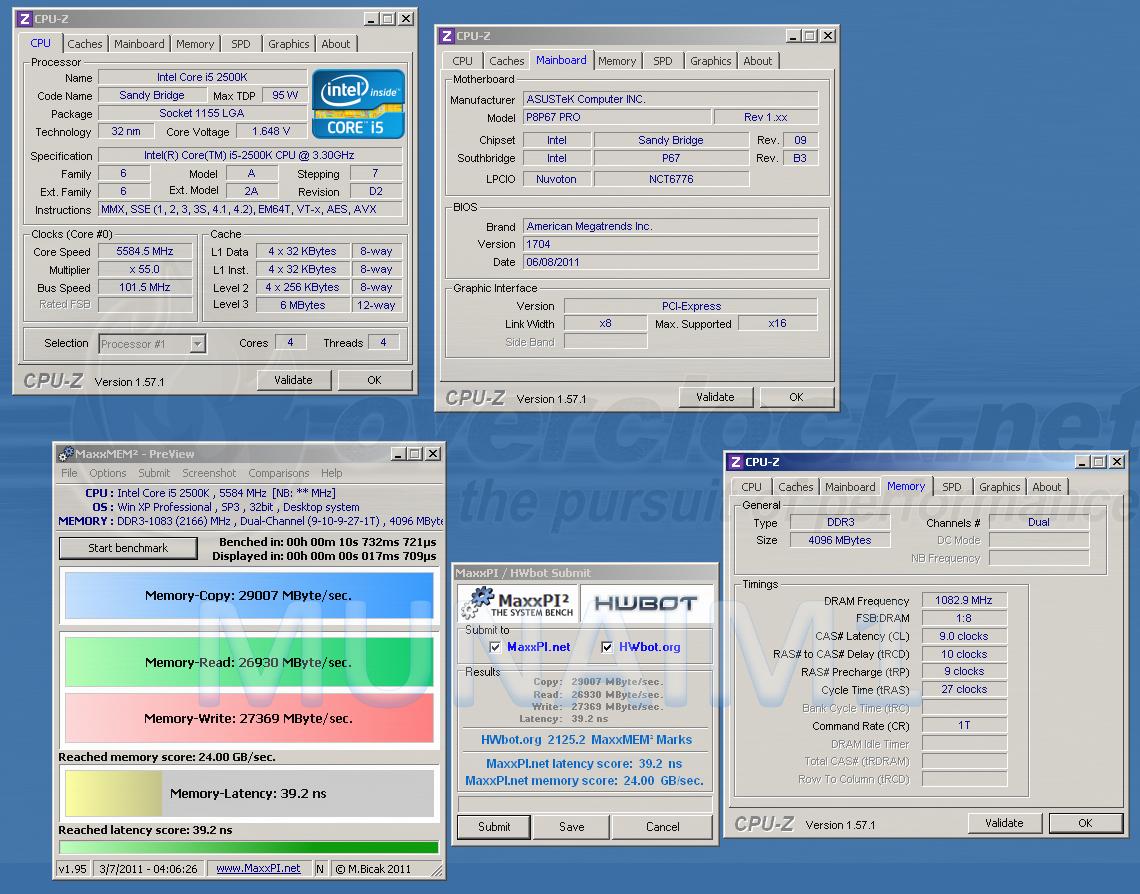Switch to Graphics tab in Mainboard window
Viewport: 1140px width, 894px height.
tap(710, 61)
